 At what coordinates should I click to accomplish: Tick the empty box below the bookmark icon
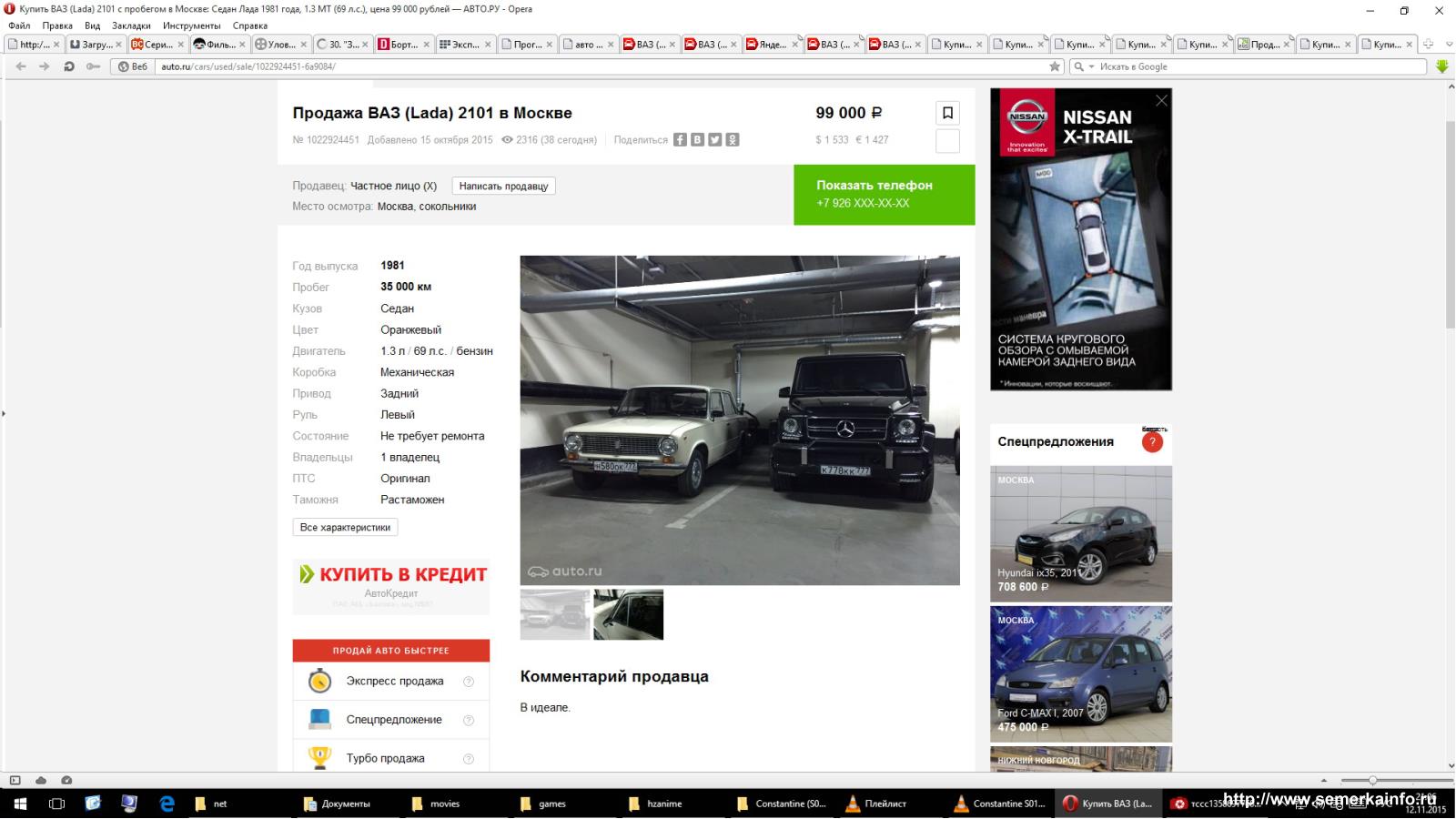947,141
